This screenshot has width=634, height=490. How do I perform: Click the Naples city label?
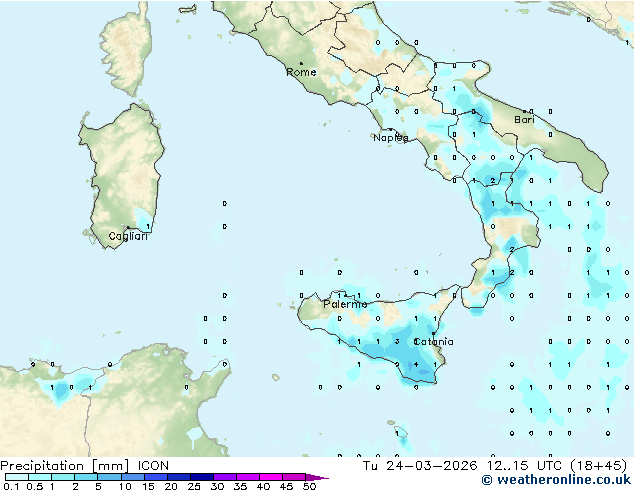391,138
